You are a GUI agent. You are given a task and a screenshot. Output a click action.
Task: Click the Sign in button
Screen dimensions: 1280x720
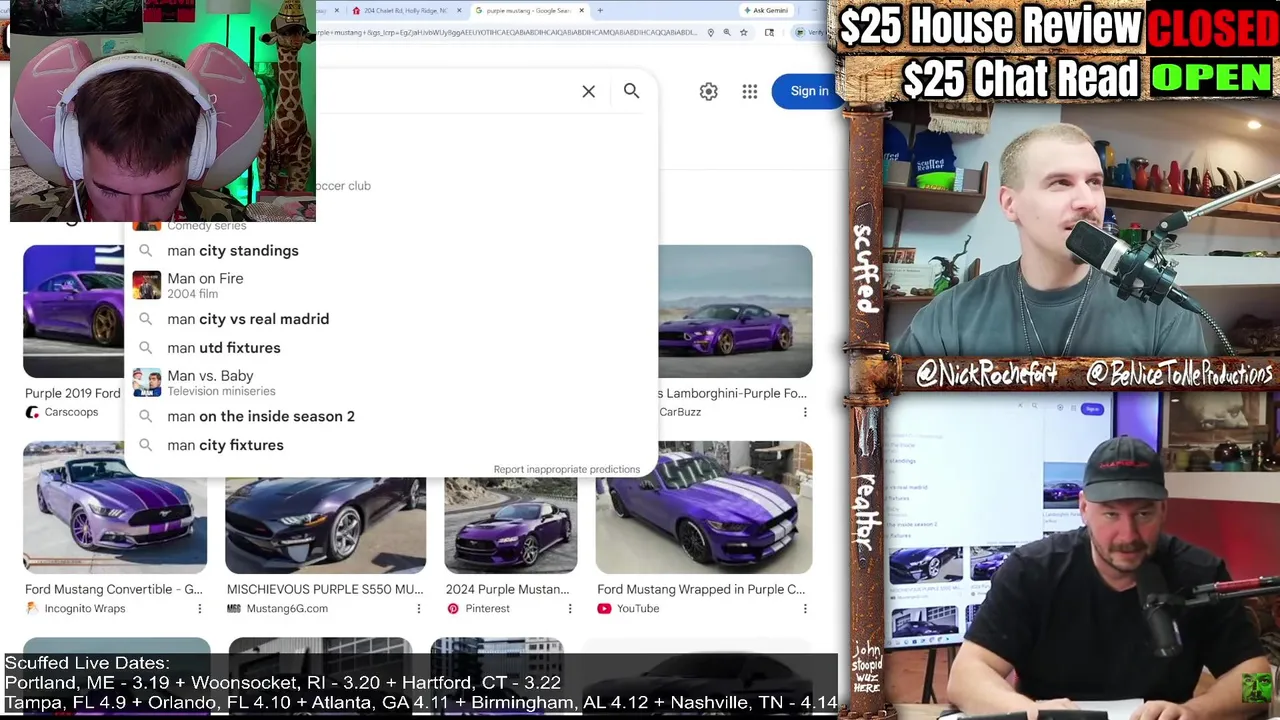(808, 91)
